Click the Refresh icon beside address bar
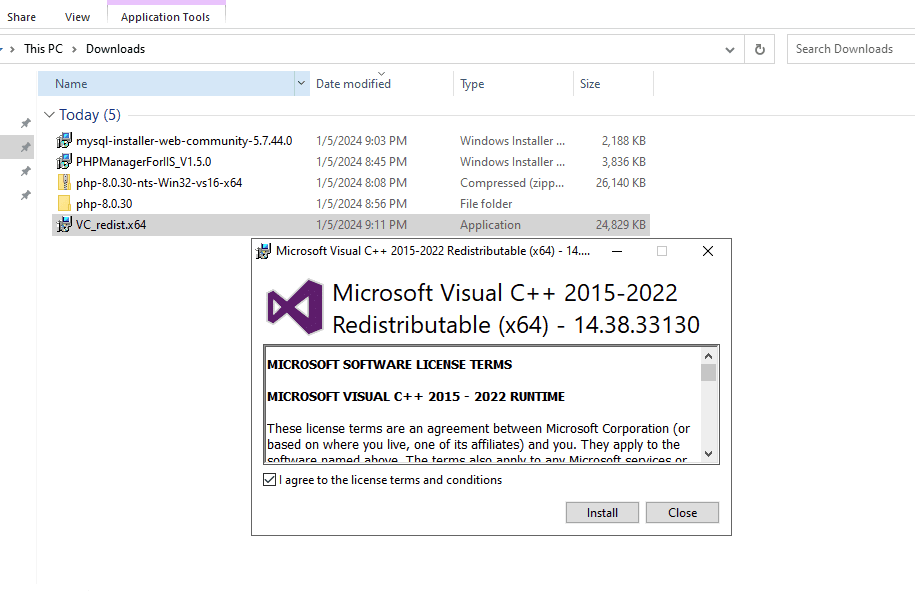Viewport: 915px width, 591px height. point(760,49)
